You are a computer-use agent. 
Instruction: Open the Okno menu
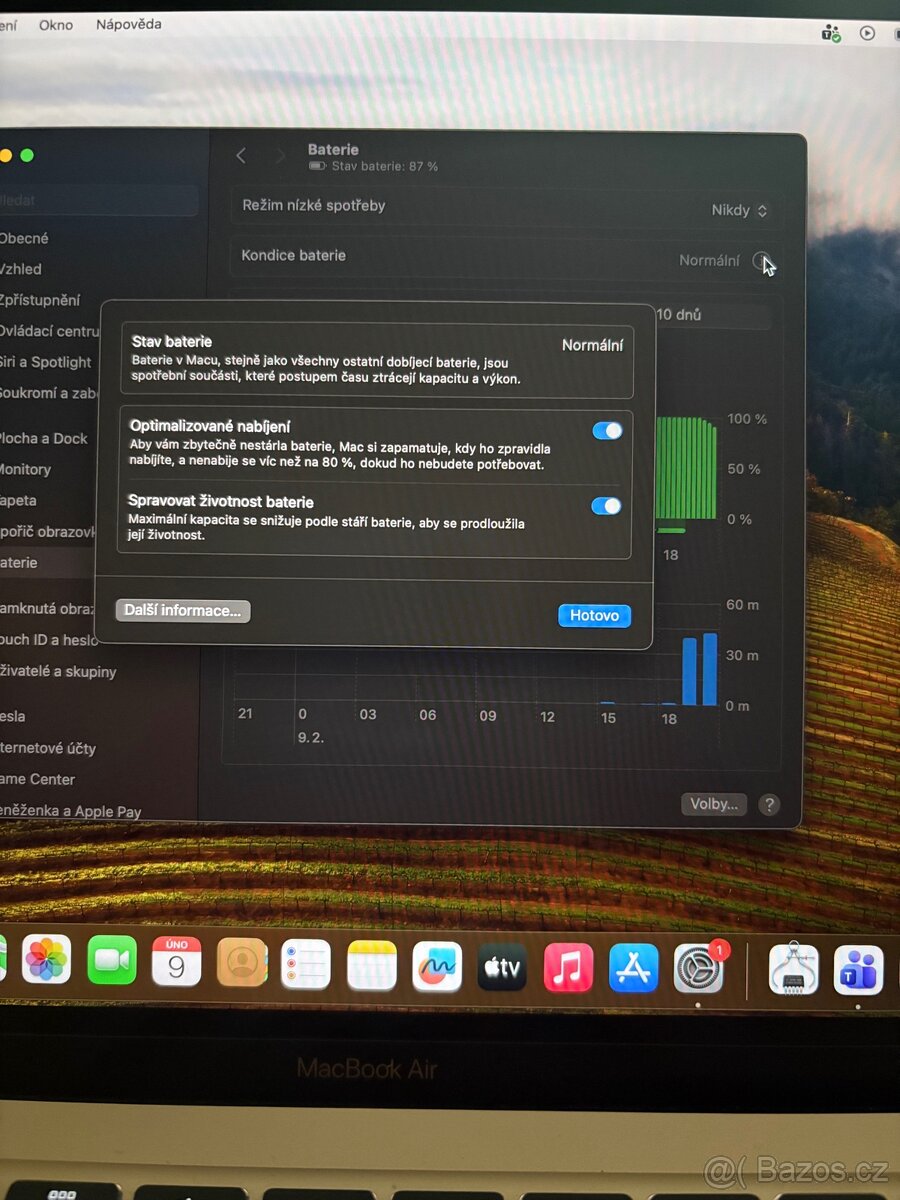click(x=55, y=24)
